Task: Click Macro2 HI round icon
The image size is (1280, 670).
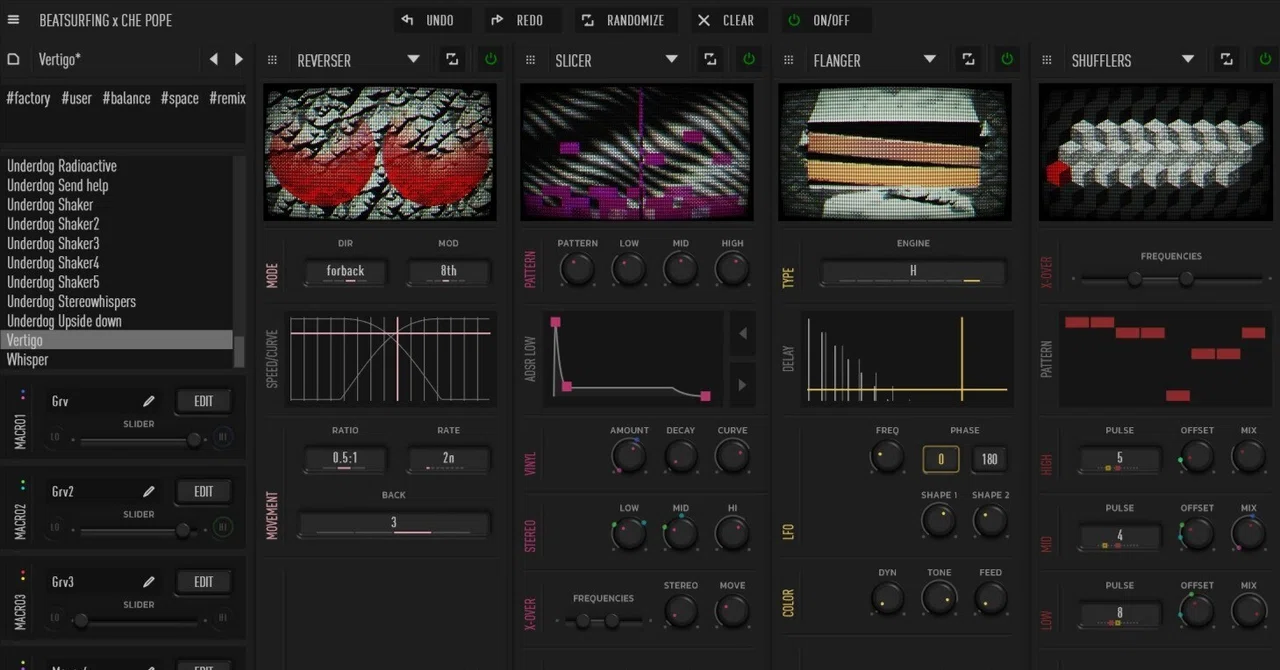Action: [223, 527]
